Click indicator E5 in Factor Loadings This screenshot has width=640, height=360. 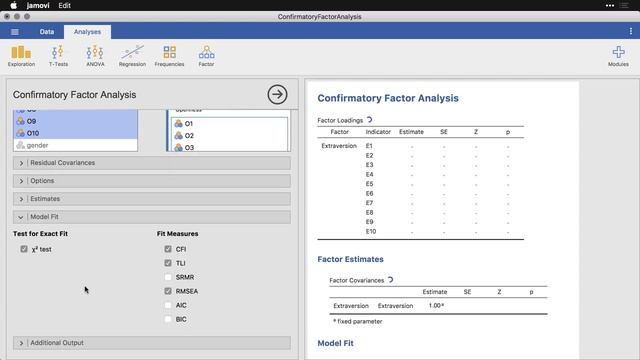coord(369,184)
